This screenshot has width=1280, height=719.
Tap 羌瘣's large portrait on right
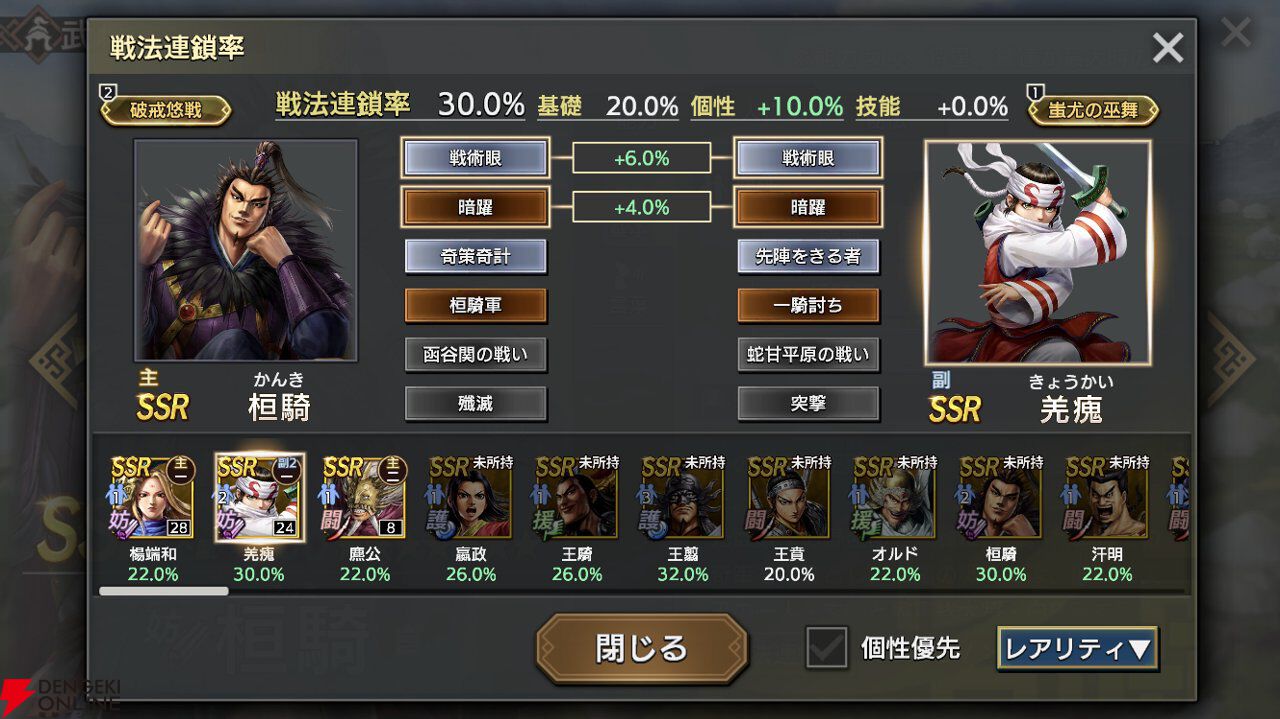pos(1038,252)
